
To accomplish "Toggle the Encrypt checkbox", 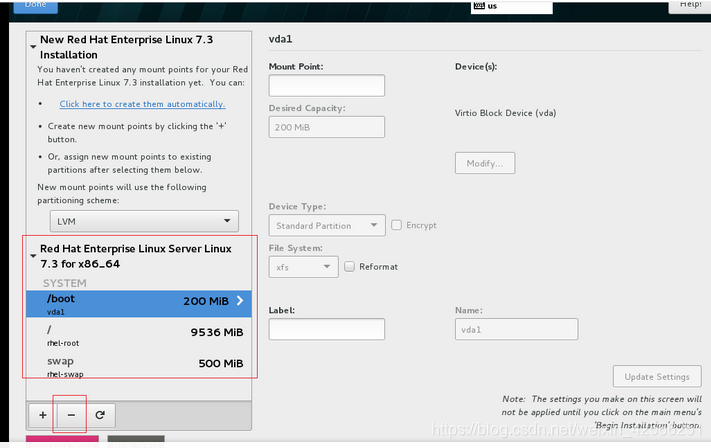I will (x=396, y=225).
